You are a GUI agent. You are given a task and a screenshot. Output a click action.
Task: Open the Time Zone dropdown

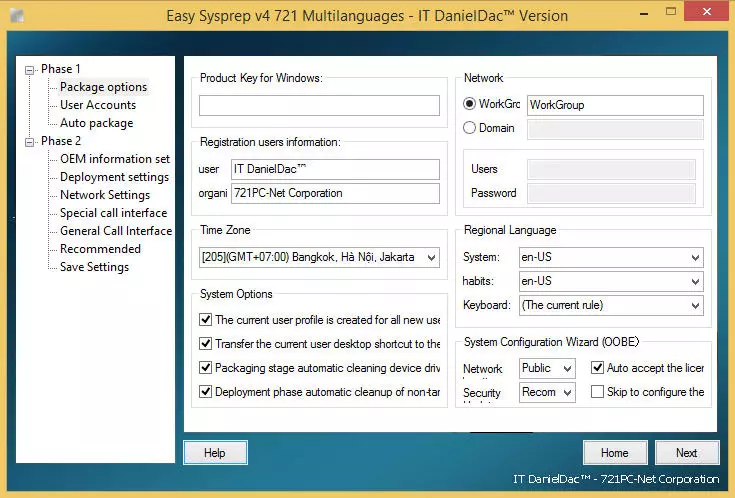[319, 257]
